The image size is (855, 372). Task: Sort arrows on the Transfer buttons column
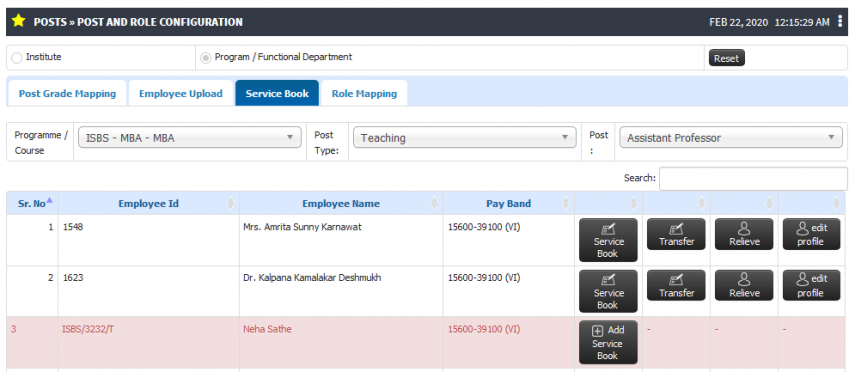tap(701, 203)
